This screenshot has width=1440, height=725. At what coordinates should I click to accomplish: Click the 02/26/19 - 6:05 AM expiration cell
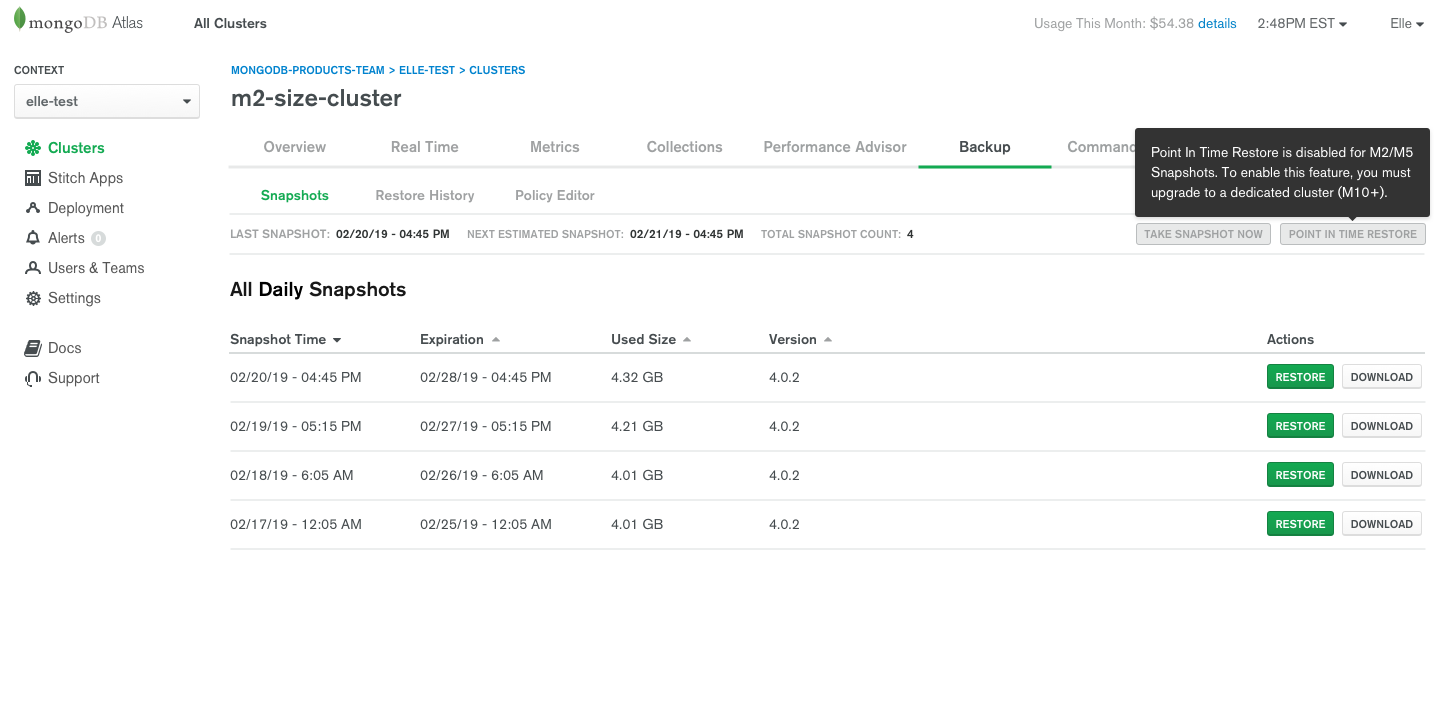click(482, 475)
